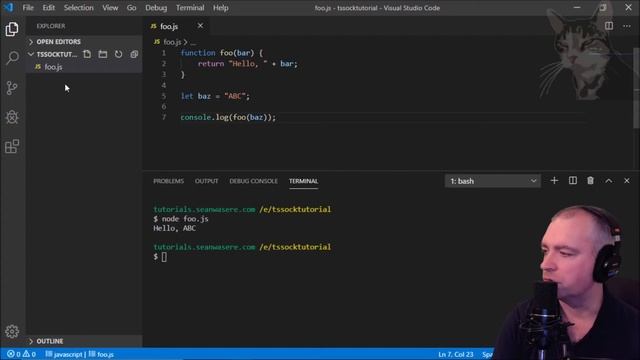Click the VS Code logo icon in title bar
The width and height of the screenshot is (640, 360).
tap(8, 7)
